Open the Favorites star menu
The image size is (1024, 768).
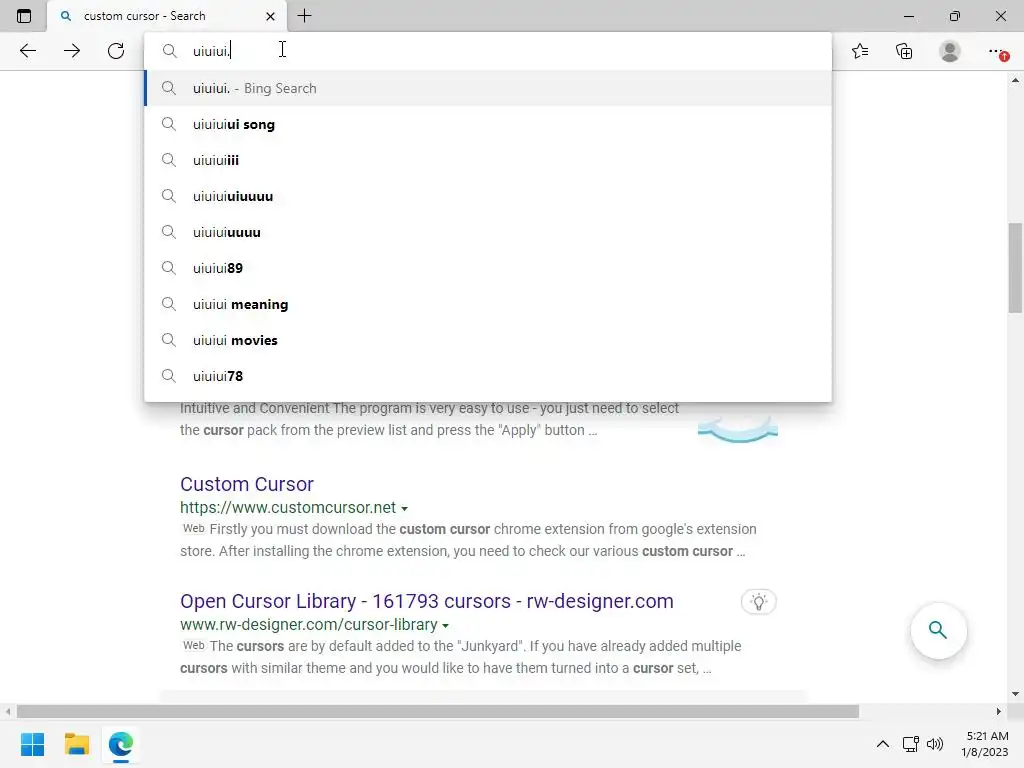click(860, 51)
